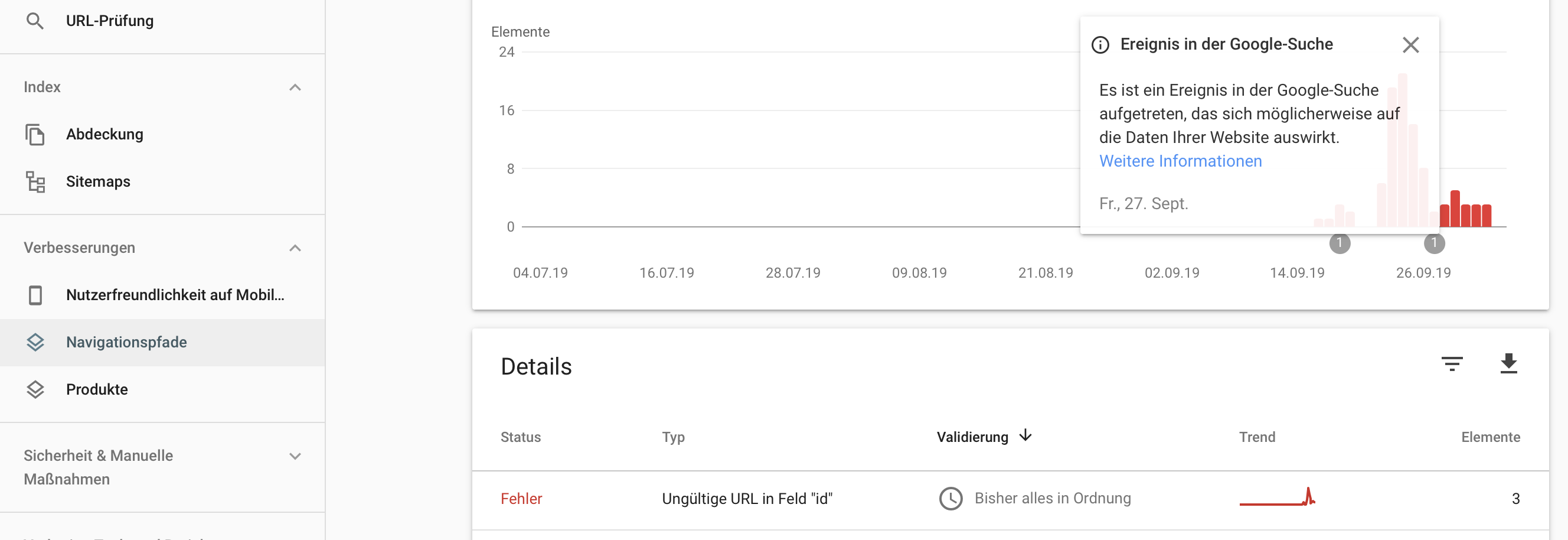Click the Sitemaps tree icon
The height and width of the screenshot is (540, 1568).
pyautogui.click(x=35, y=181)
